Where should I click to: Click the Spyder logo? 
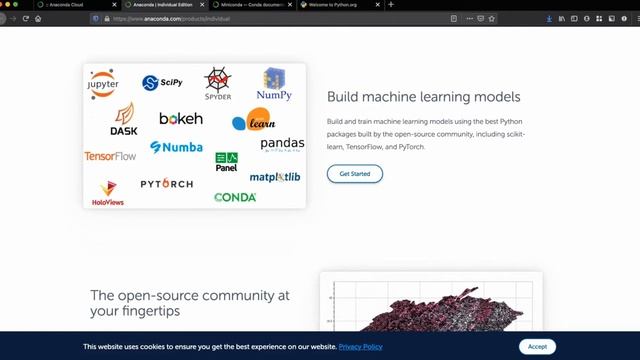218,84
